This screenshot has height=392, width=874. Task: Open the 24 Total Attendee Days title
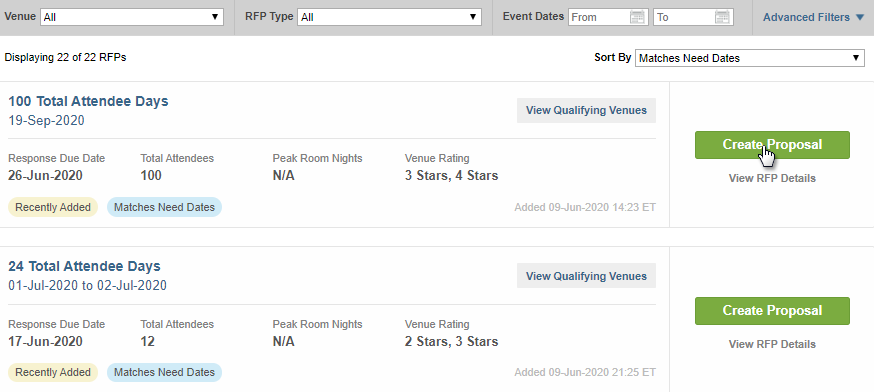click(x=84, y=267)
